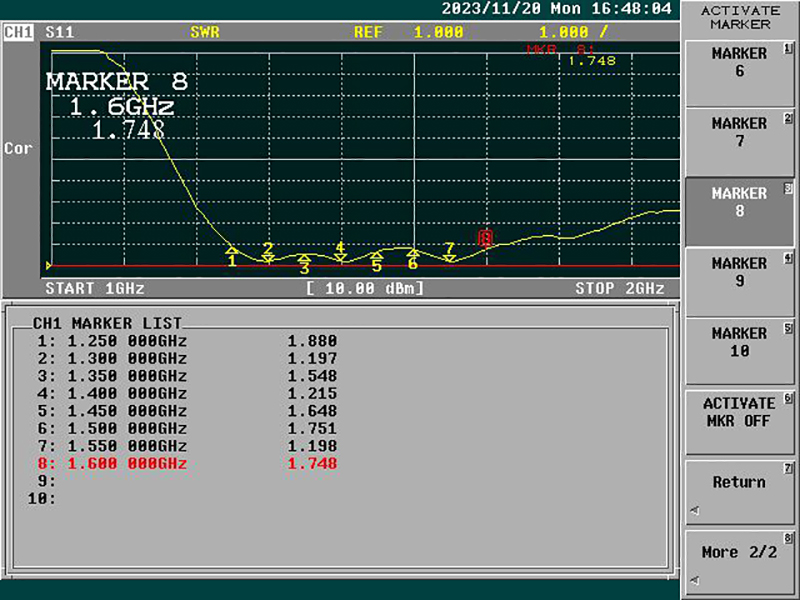
Task: Select marker list row 3: 1.350 000GHz
Action: click(x=187, y=376)
